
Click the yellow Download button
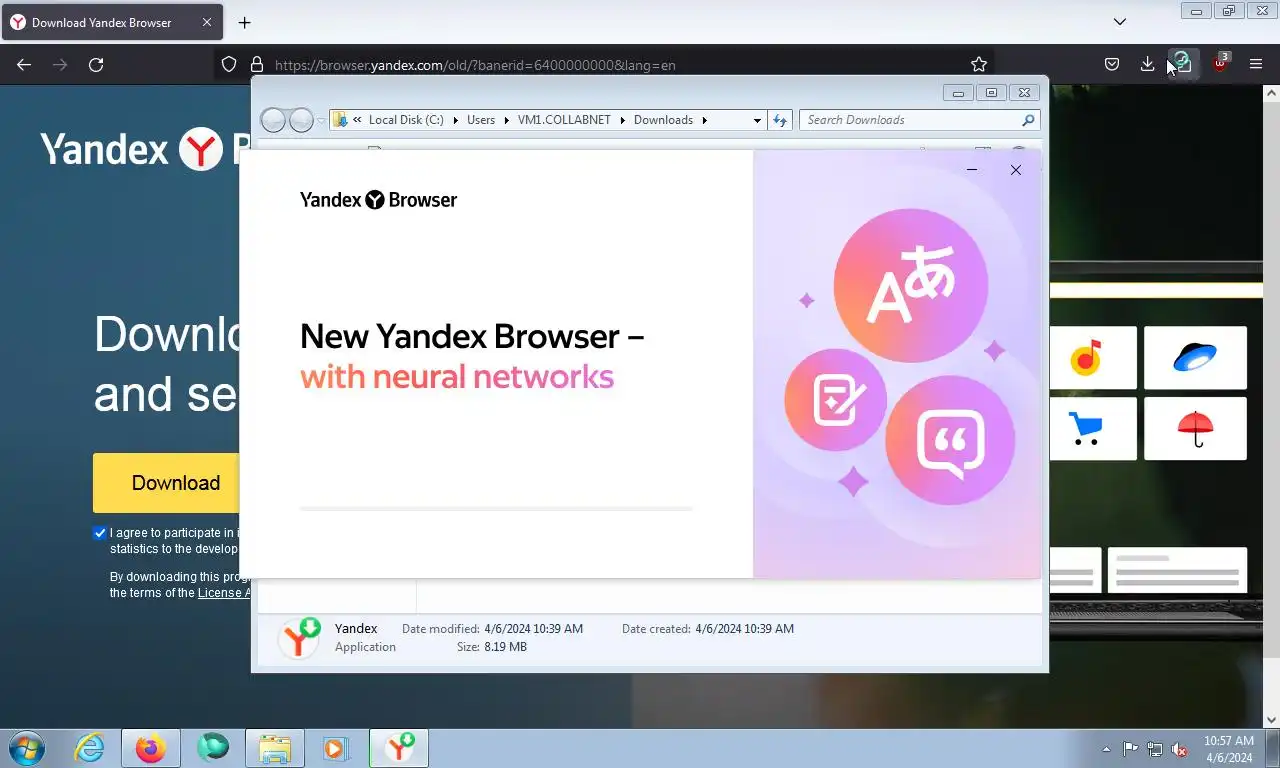pyautogui.click(x=166, y=483)
